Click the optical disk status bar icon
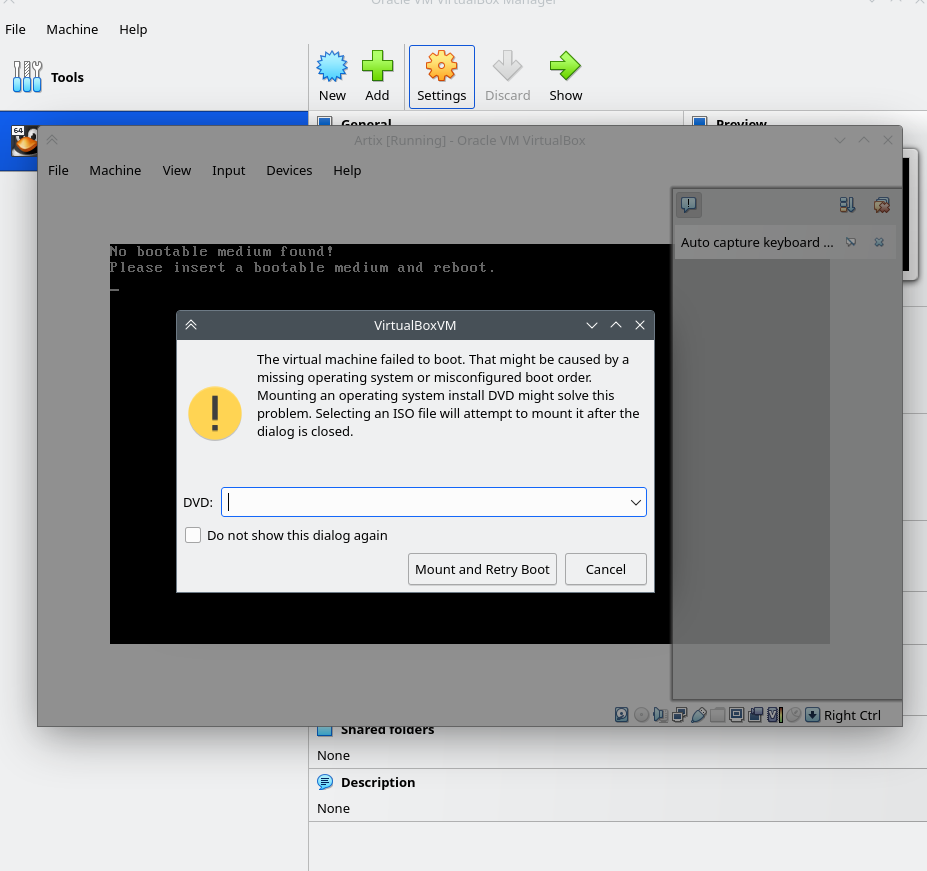The width and height of the screenshot is (927, 871). (641, 715)
